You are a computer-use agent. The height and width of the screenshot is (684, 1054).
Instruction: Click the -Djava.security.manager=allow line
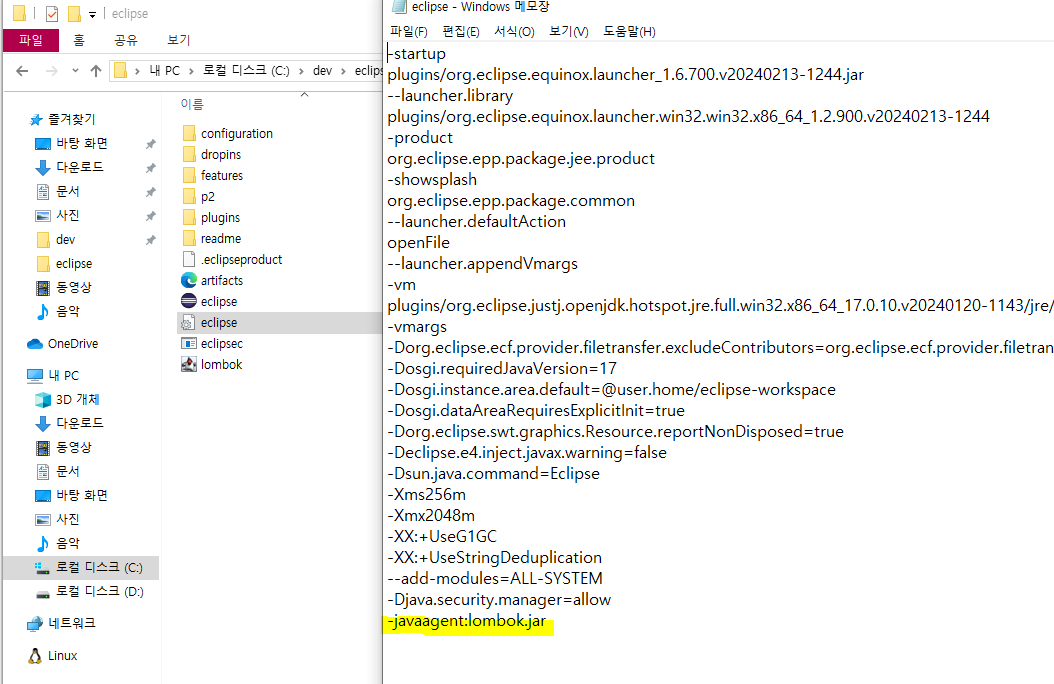499,599
